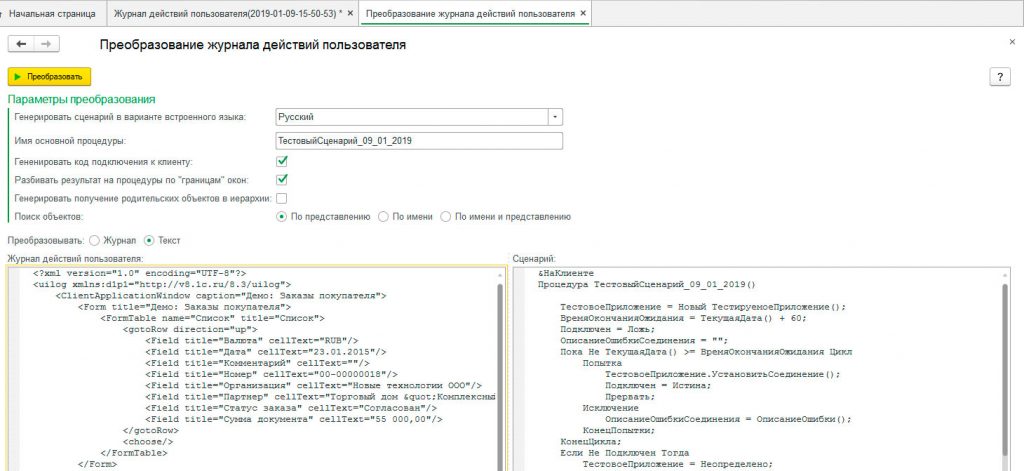The width and height of the screenshot is (1024, 471).
Task: Close the Преобразование журнала действий пользователя tab
Action: click(x=584, y=14)
